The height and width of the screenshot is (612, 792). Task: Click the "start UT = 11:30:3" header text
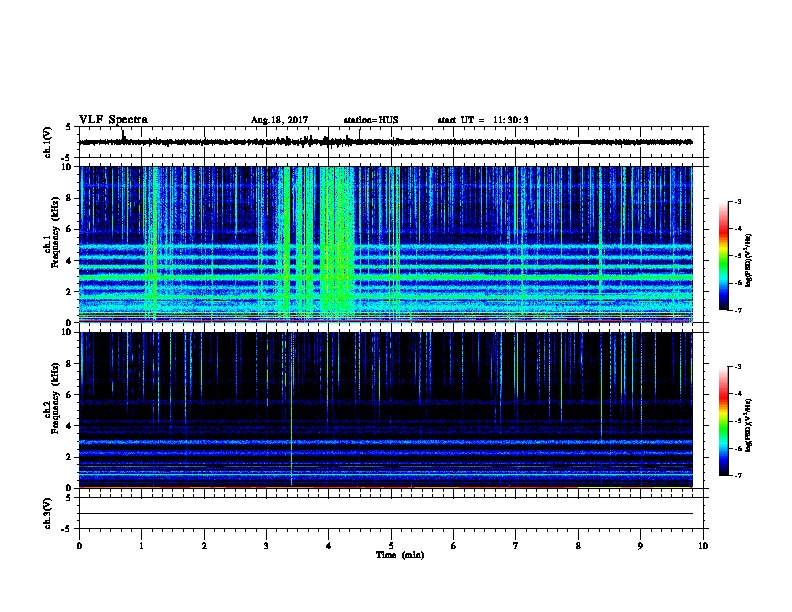pos(483,120)
